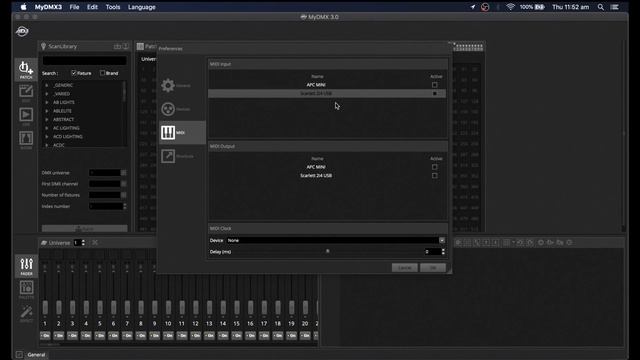This screenshot has height=360, width=640.
Task: Toggle the On button for channel 1
Action: (x=45, y=336)
